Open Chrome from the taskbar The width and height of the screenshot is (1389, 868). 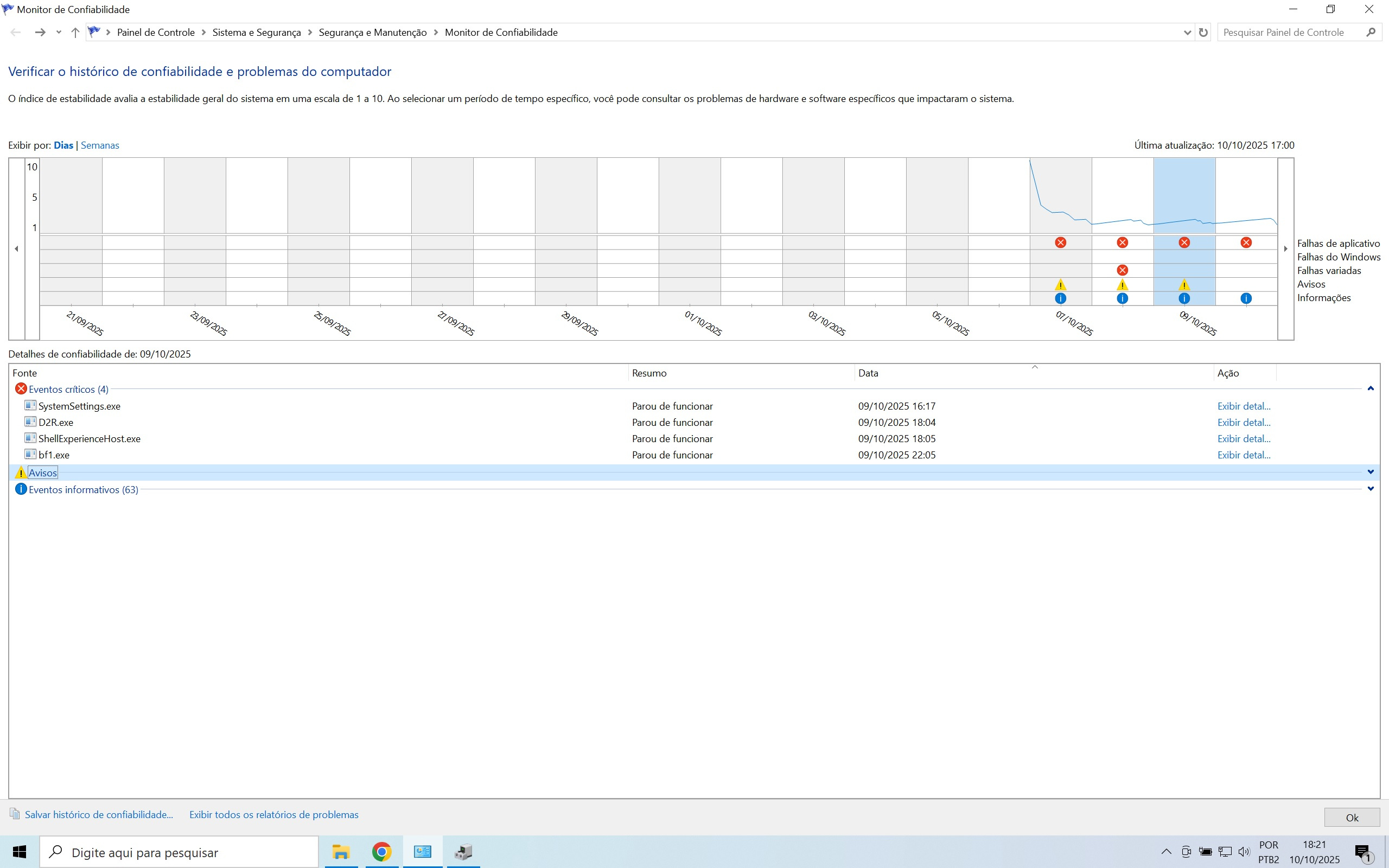click(x=381, y=852)
